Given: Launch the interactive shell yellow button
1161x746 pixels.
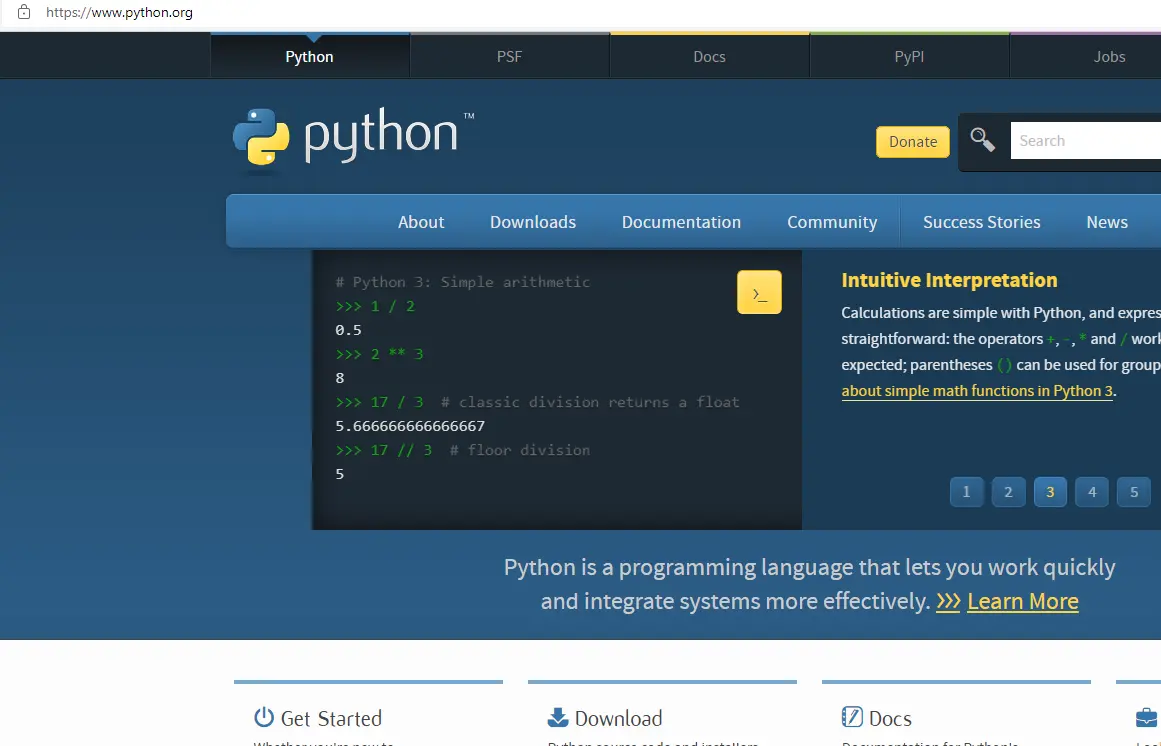Looking at the screenshot, I should (759, 292).
